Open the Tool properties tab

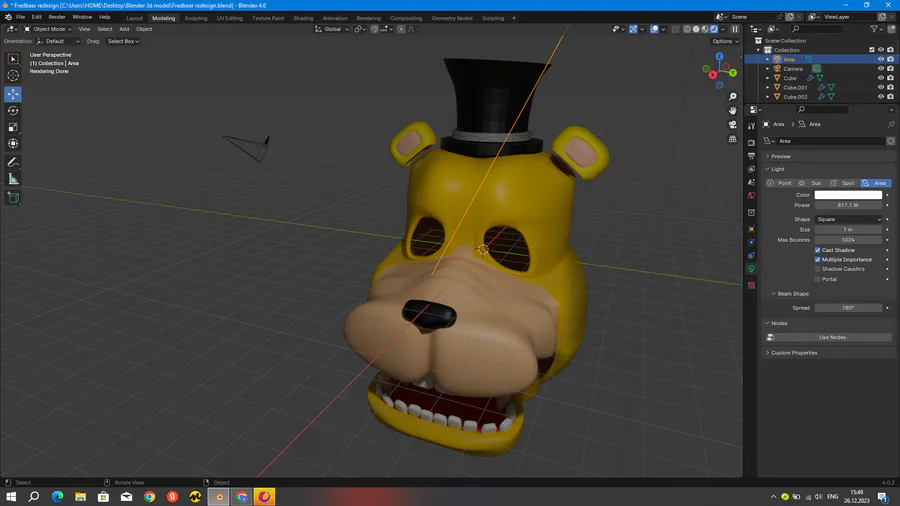coord(751,126)
